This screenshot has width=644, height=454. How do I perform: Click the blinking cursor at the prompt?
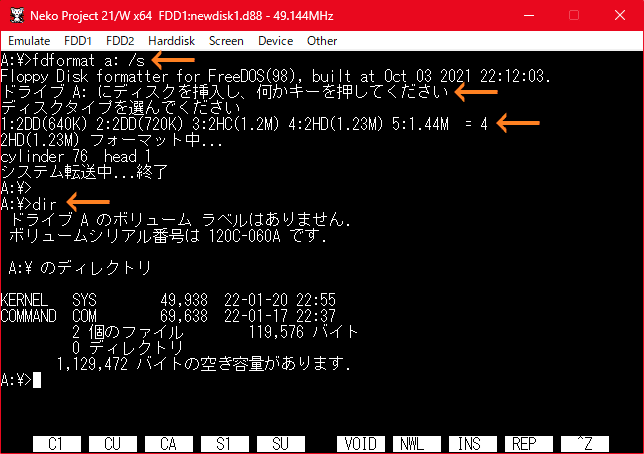[37, 380]
